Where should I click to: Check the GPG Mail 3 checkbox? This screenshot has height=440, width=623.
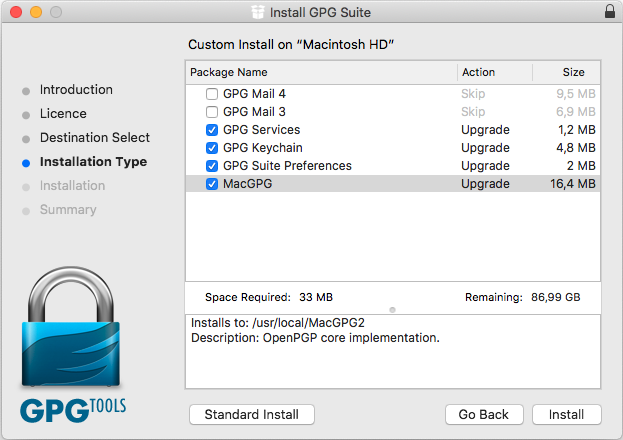[212, 112]
